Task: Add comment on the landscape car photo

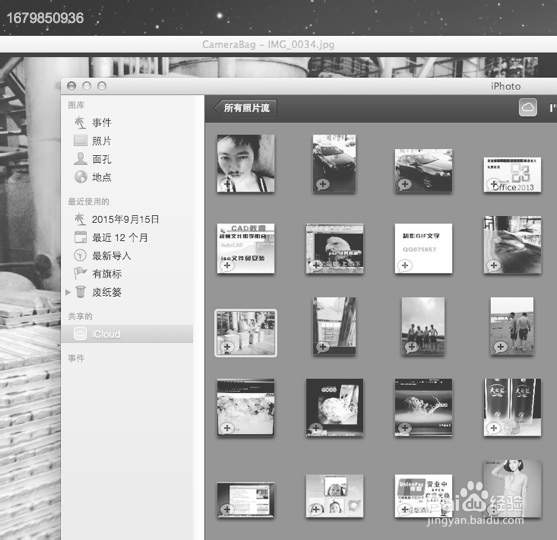Action: [x=405, y=184]
